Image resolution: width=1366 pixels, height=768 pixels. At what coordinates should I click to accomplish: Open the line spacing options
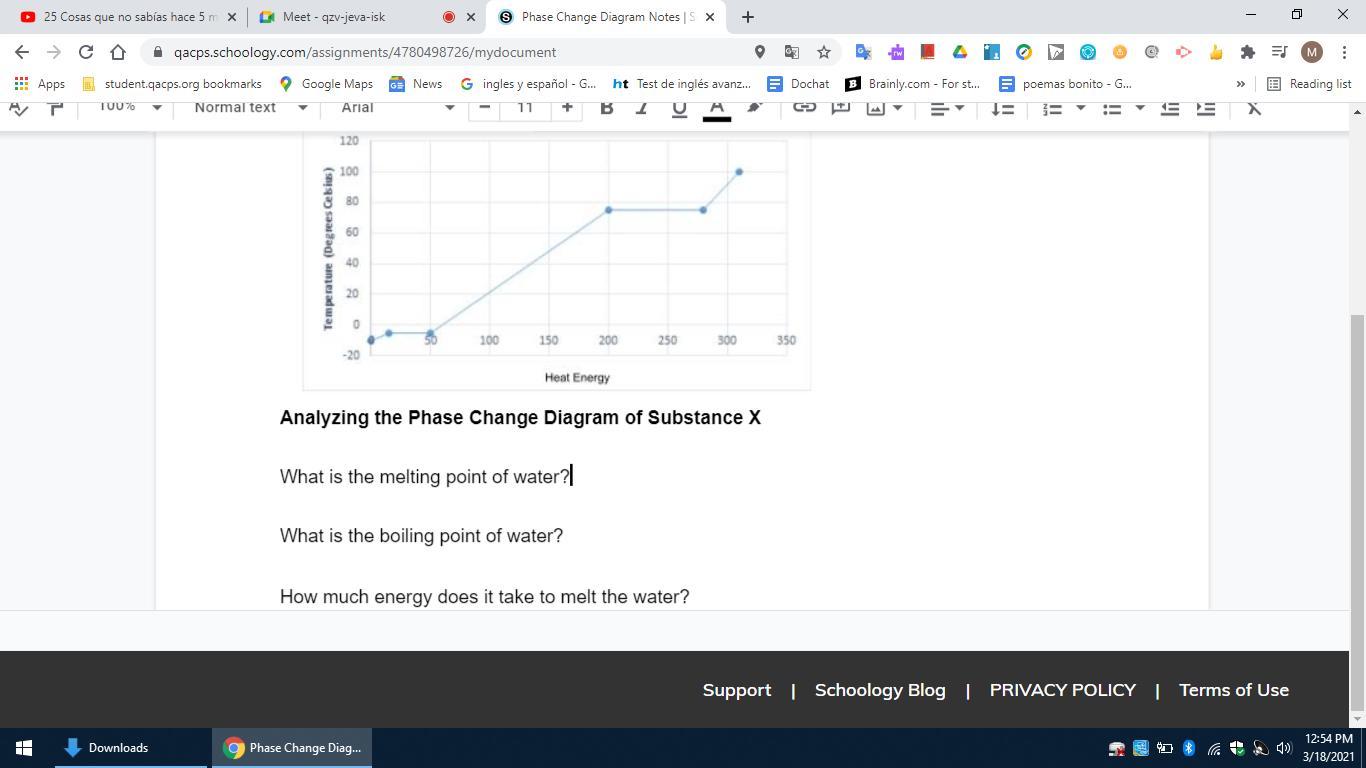click(1002, 108)
